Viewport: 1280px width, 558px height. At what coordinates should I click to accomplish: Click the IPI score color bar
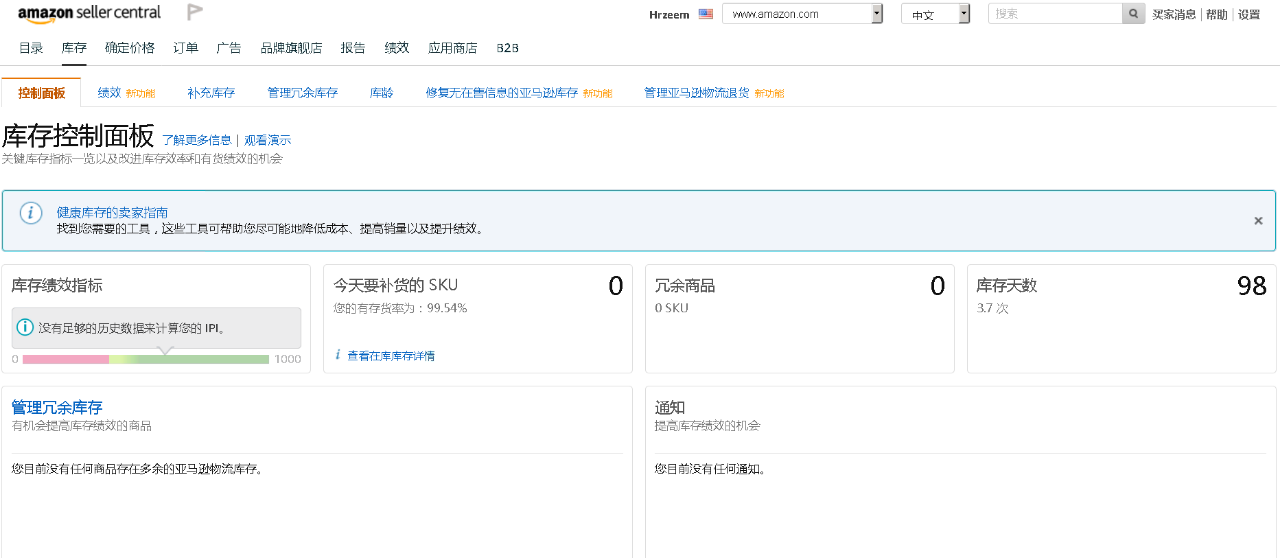coord(145,359)
